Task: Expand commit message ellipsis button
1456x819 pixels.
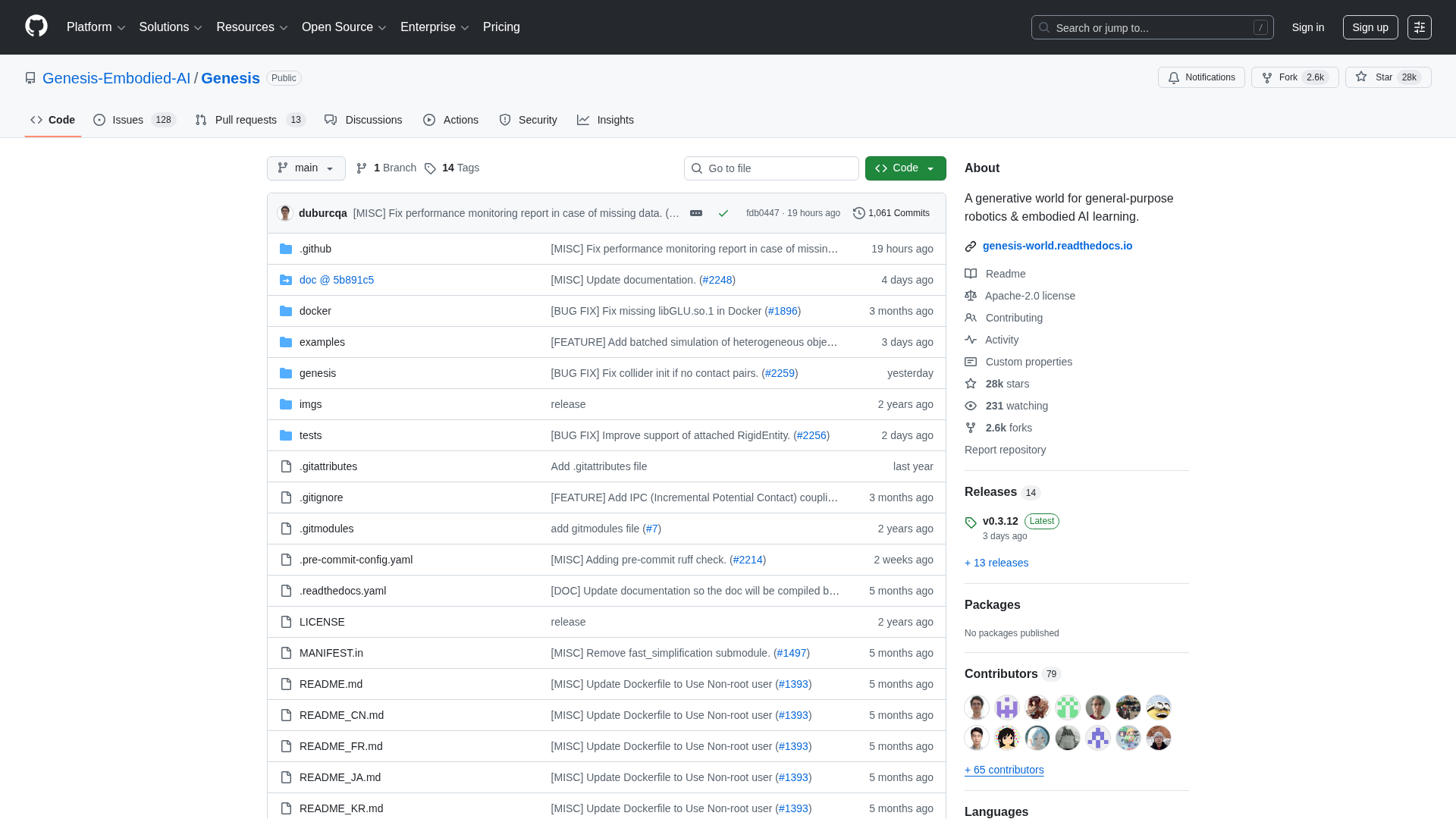Action: 695,213
